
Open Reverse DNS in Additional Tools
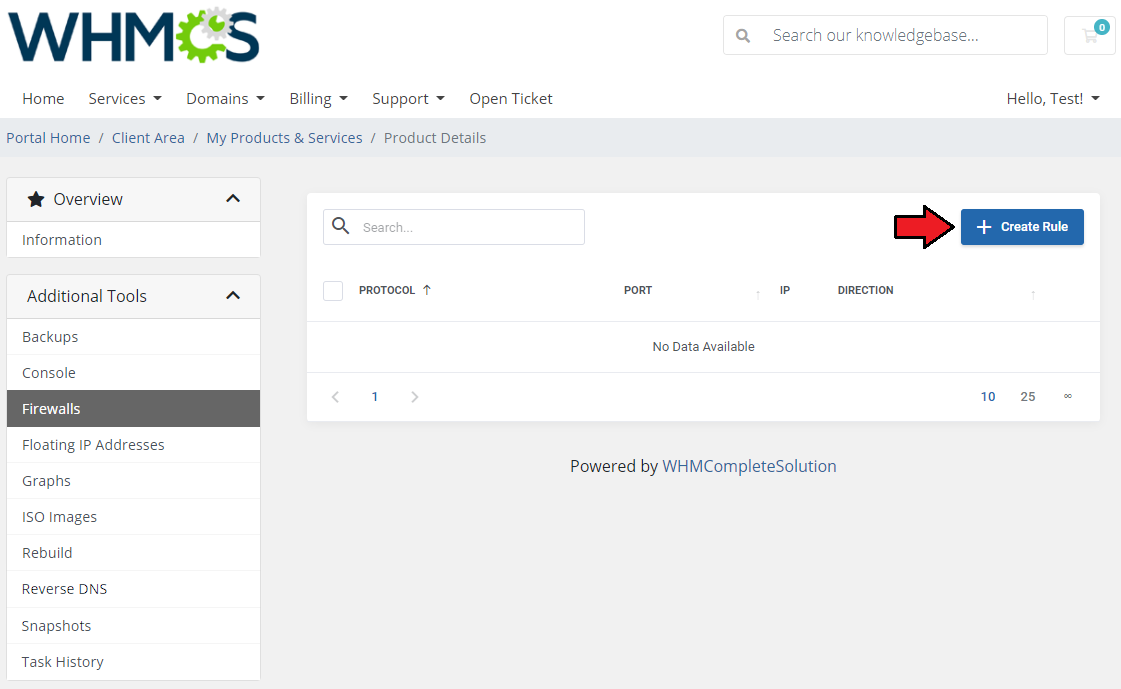(134, 589)
